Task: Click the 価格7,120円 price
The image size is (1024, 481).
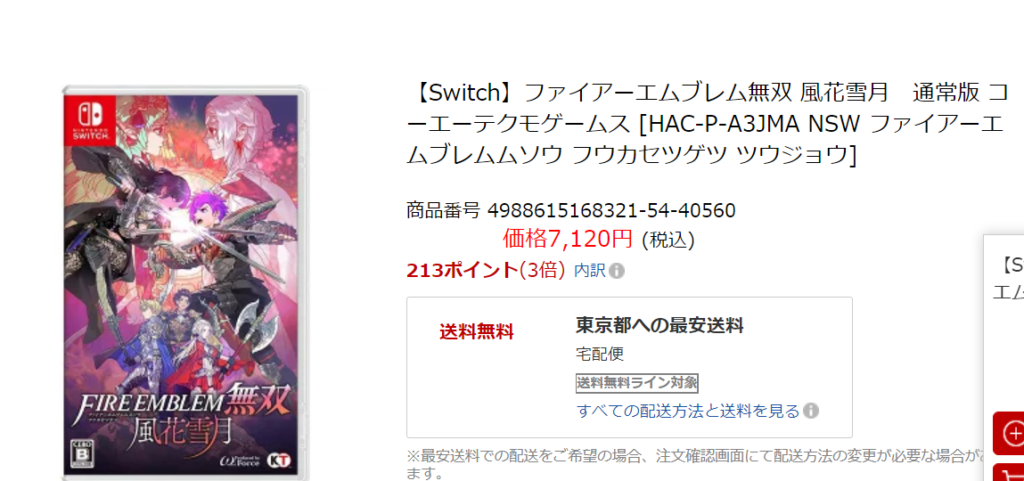Action: tap(568, 239)
